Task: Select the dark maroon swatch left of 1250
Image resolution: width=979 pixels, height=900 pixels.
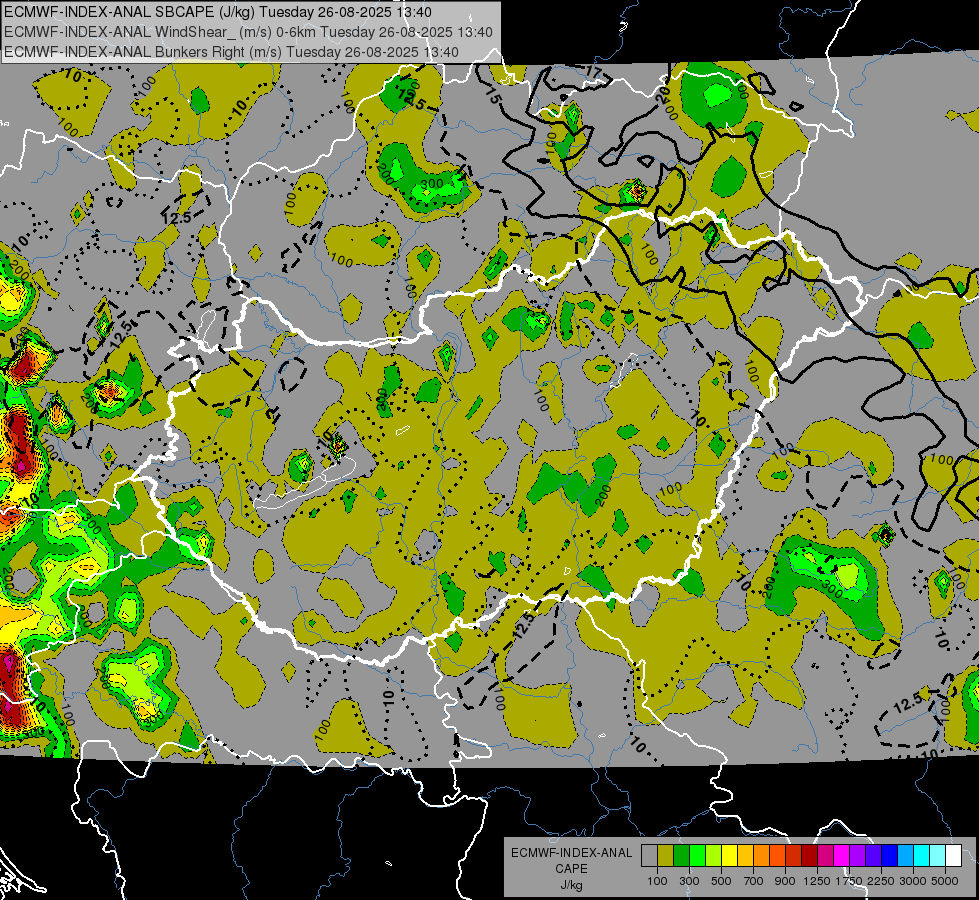Action: tap(809, 856)
